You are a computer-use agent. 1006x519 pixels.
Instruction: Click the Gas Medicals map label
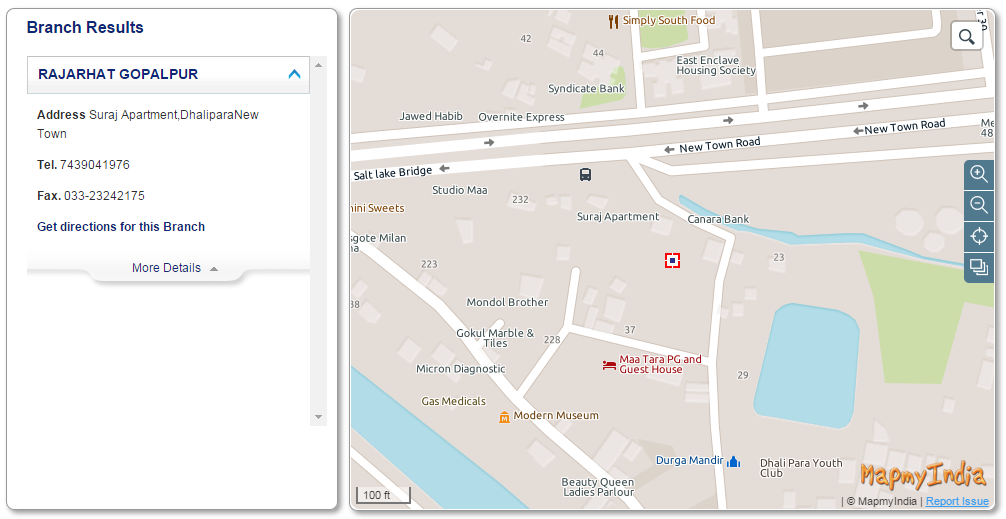pos(454,401)
